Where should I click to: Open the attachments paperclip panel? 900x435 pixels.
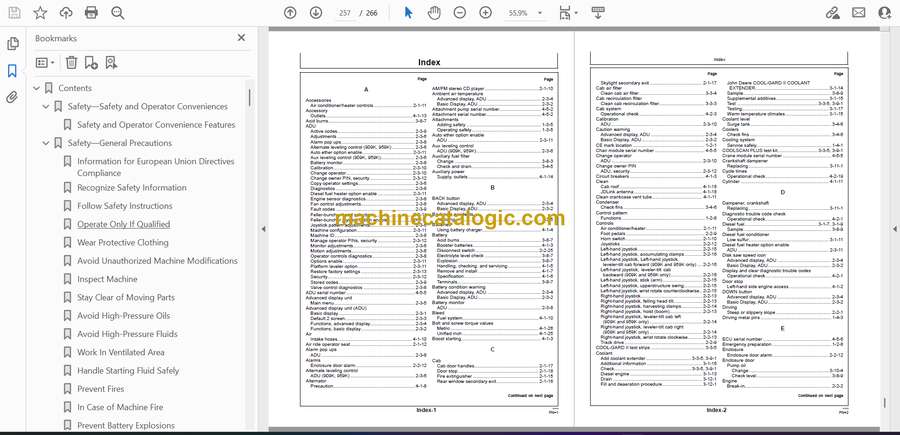(x=12, y=97)
